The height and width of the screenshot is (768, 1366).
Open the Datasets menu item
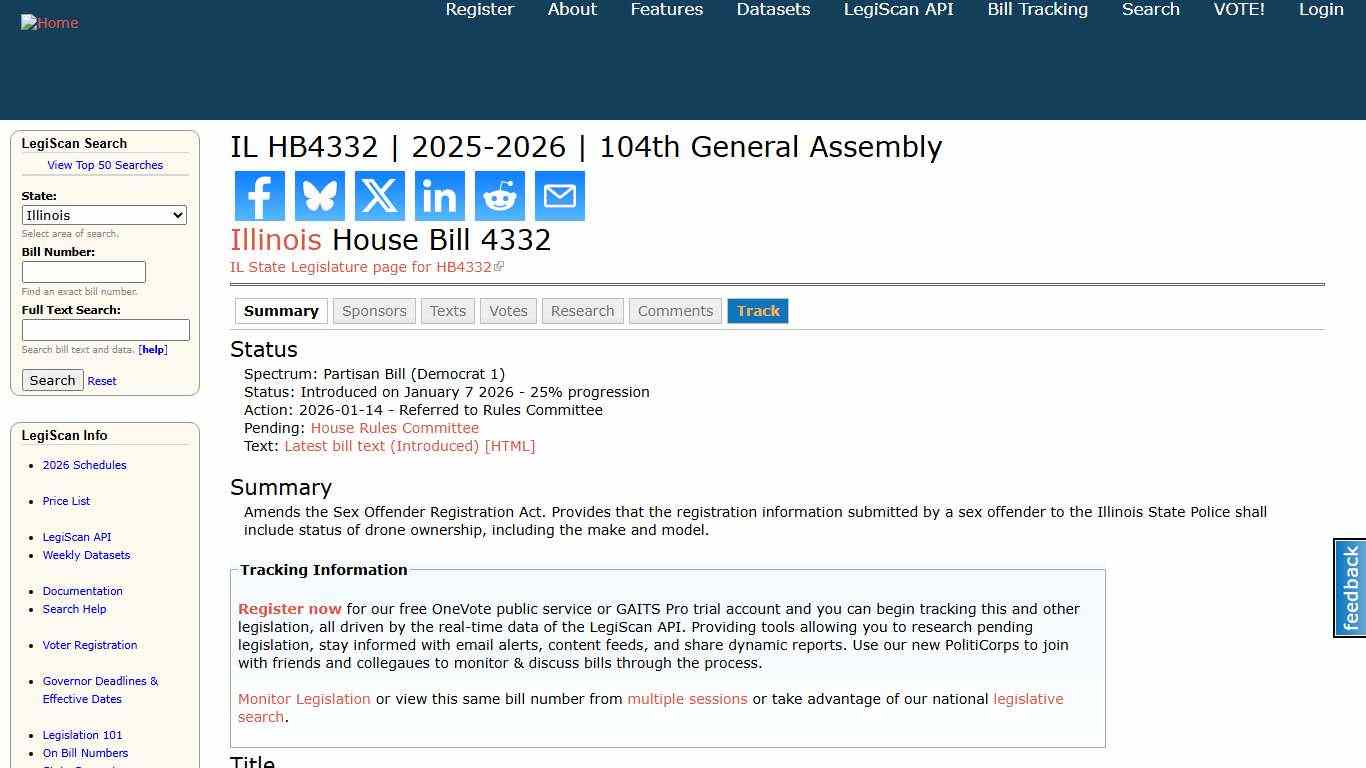pos(772,9)
